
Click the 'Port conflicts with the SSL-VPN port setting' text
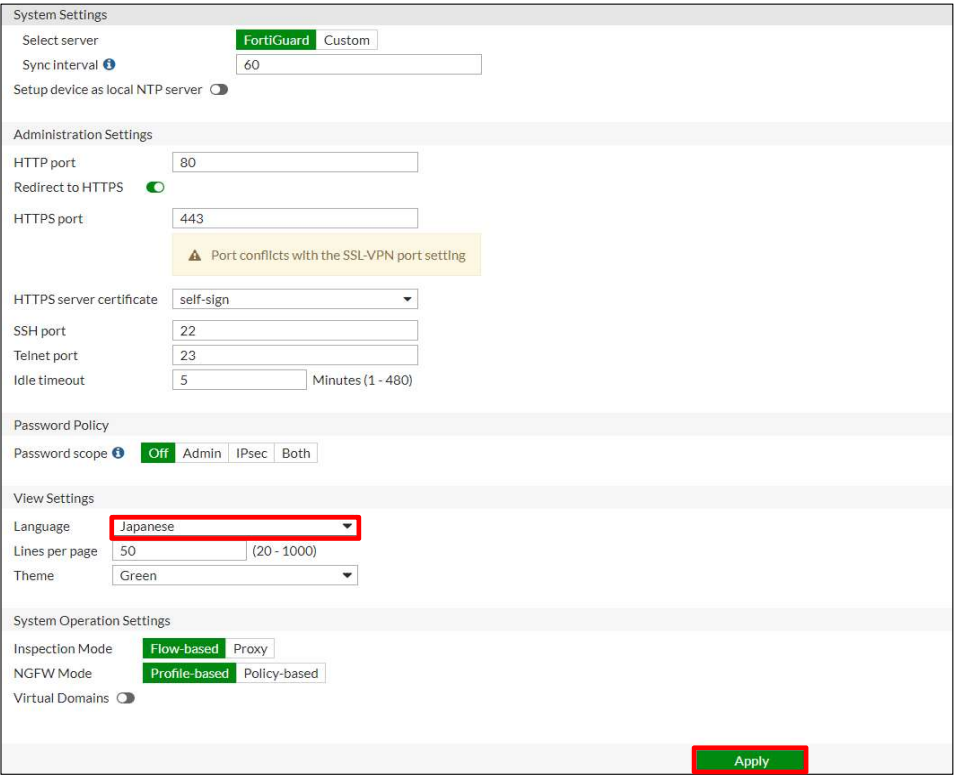(338, 255)
